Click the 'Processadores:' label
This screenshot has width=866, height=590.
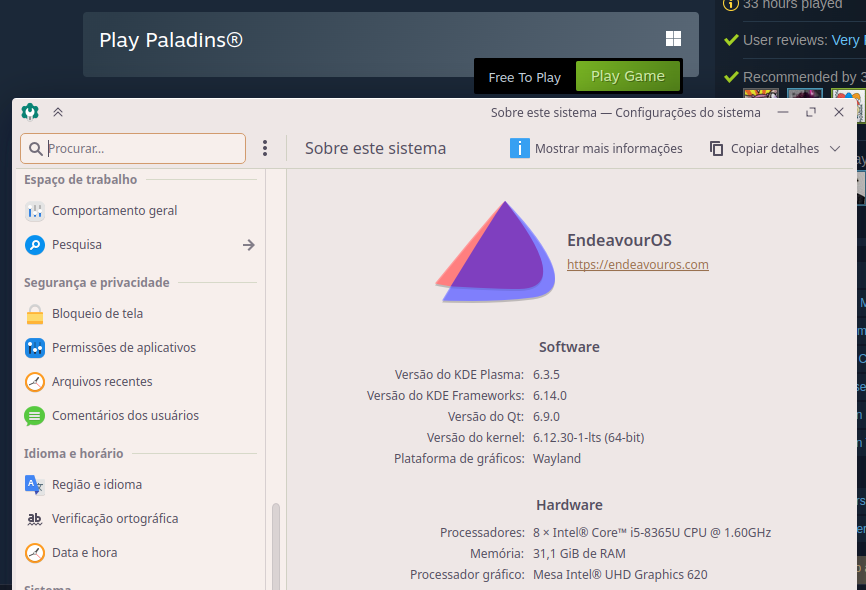coord(482,533)
